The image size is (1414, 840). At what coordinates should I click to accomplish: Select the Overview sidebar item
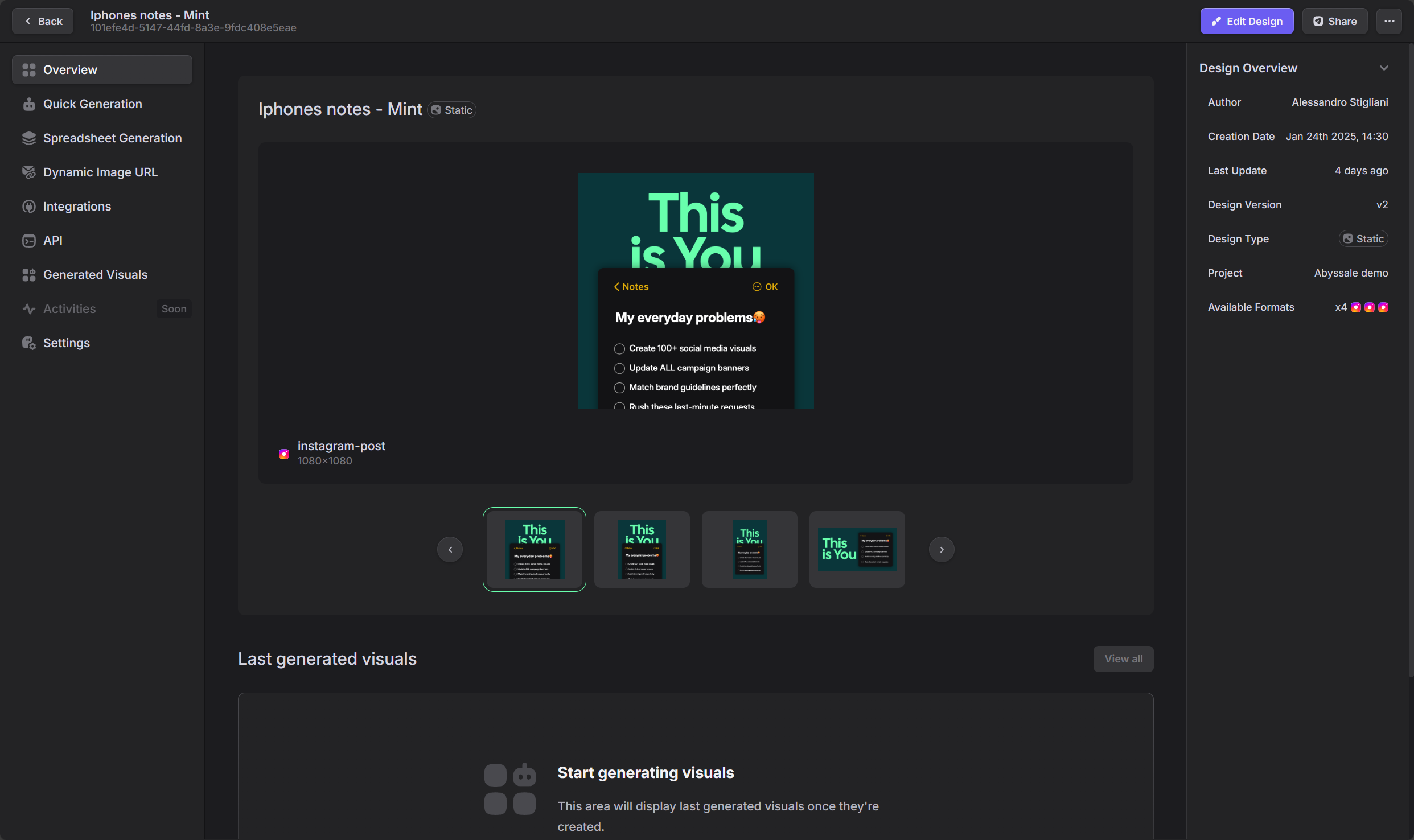pyautogui.click(x=102, y=70)
